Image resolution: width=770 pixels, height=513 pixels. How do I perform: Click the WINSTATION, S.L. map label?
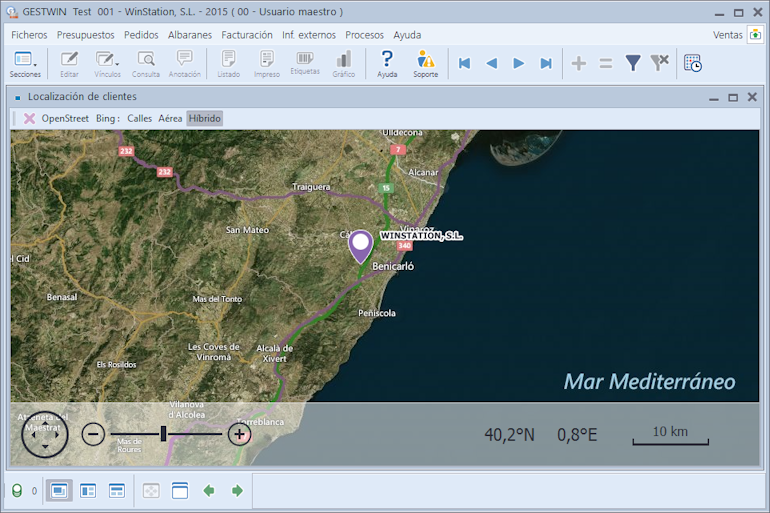pos(421,236)
